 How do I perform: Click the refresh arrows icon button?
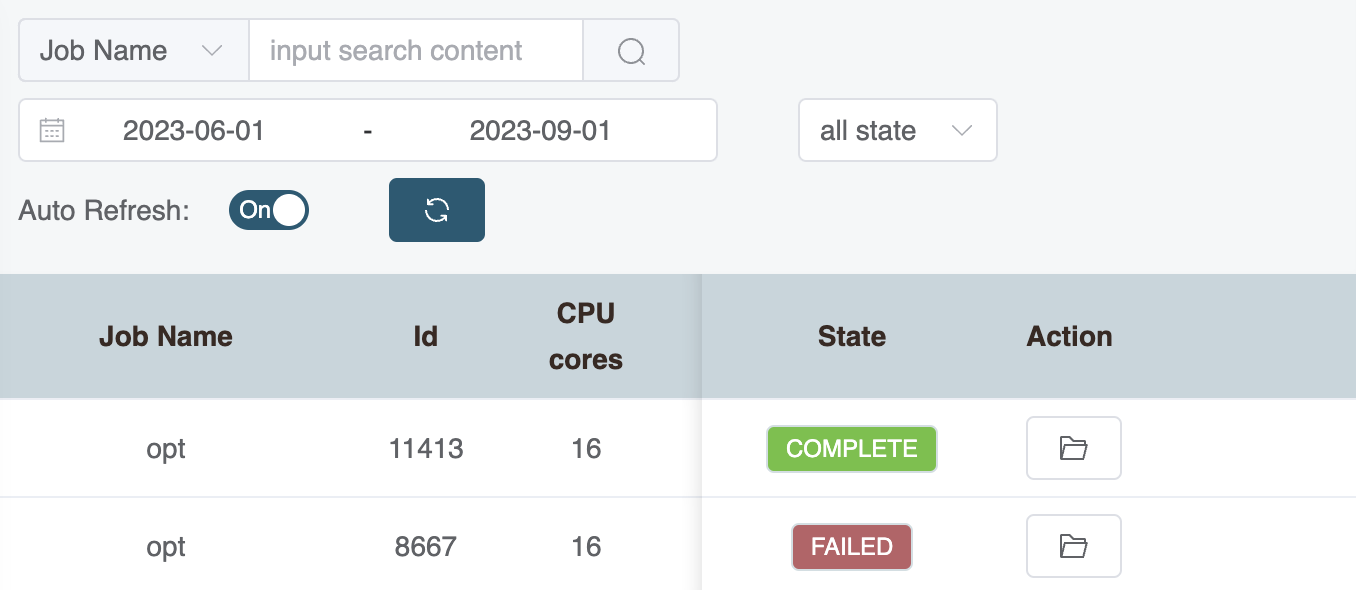click(437, 210)
